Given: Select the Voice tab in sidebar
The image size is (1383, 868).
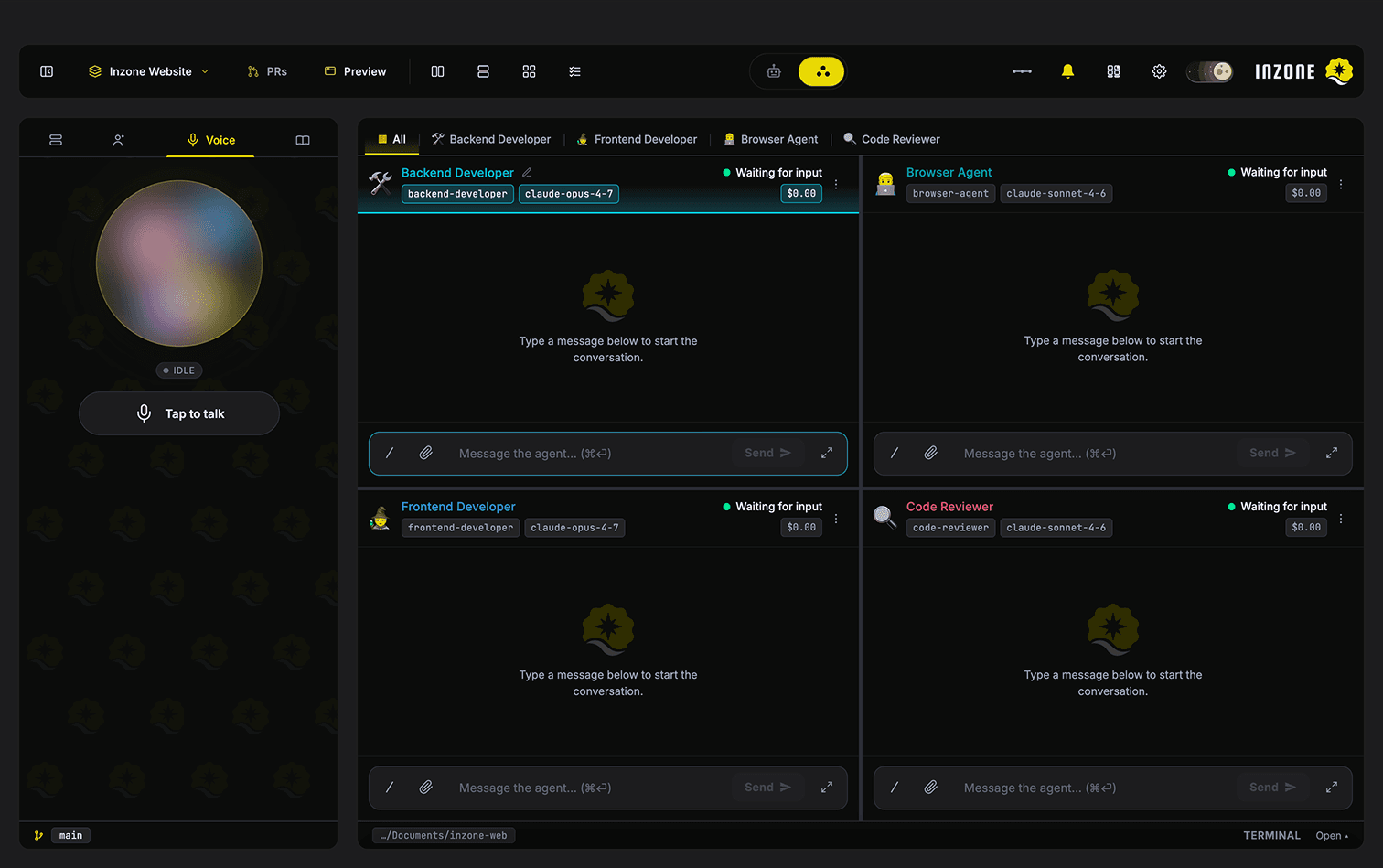Looking at the screenshot, I should point(210,140).
